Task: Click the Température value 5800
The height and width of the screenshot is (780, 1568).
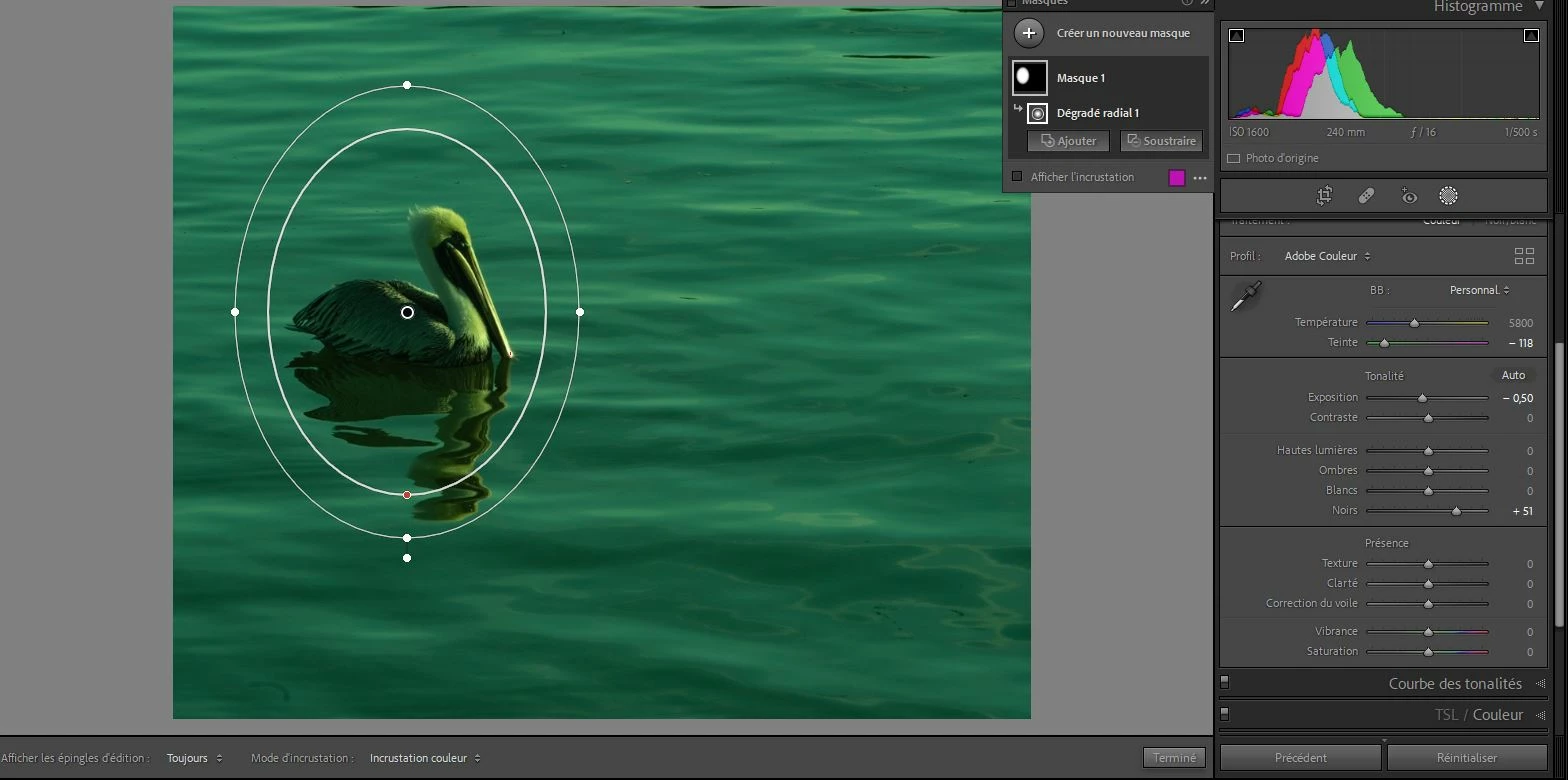Action: click(x=1520, y=323)
